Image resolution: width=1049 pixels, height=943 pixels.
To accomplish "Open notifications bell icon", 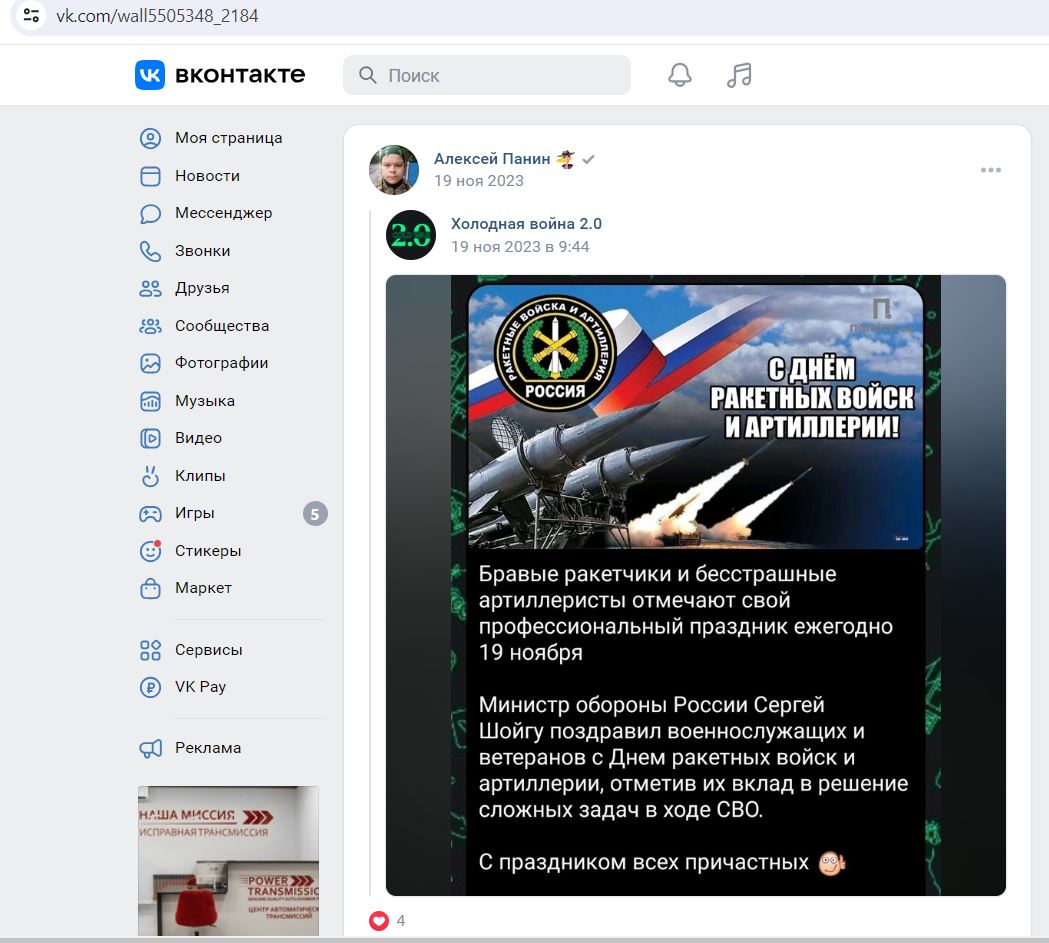I will coord(680,75).
